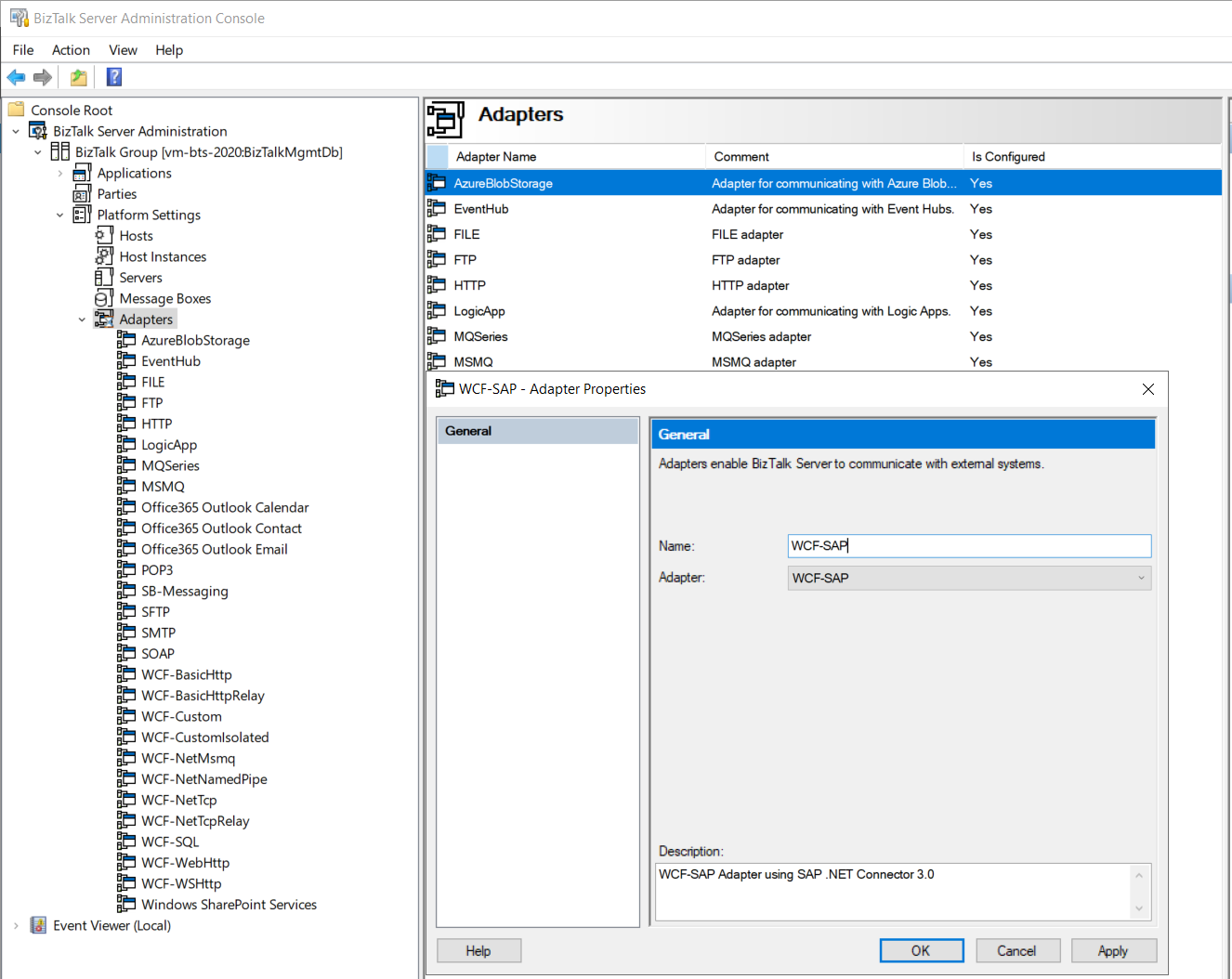The width and height of the screenshot is (1232, 979).
Task: Click Cancel in Adapter Properties dialog
Action: click(x=1016, y=950)
